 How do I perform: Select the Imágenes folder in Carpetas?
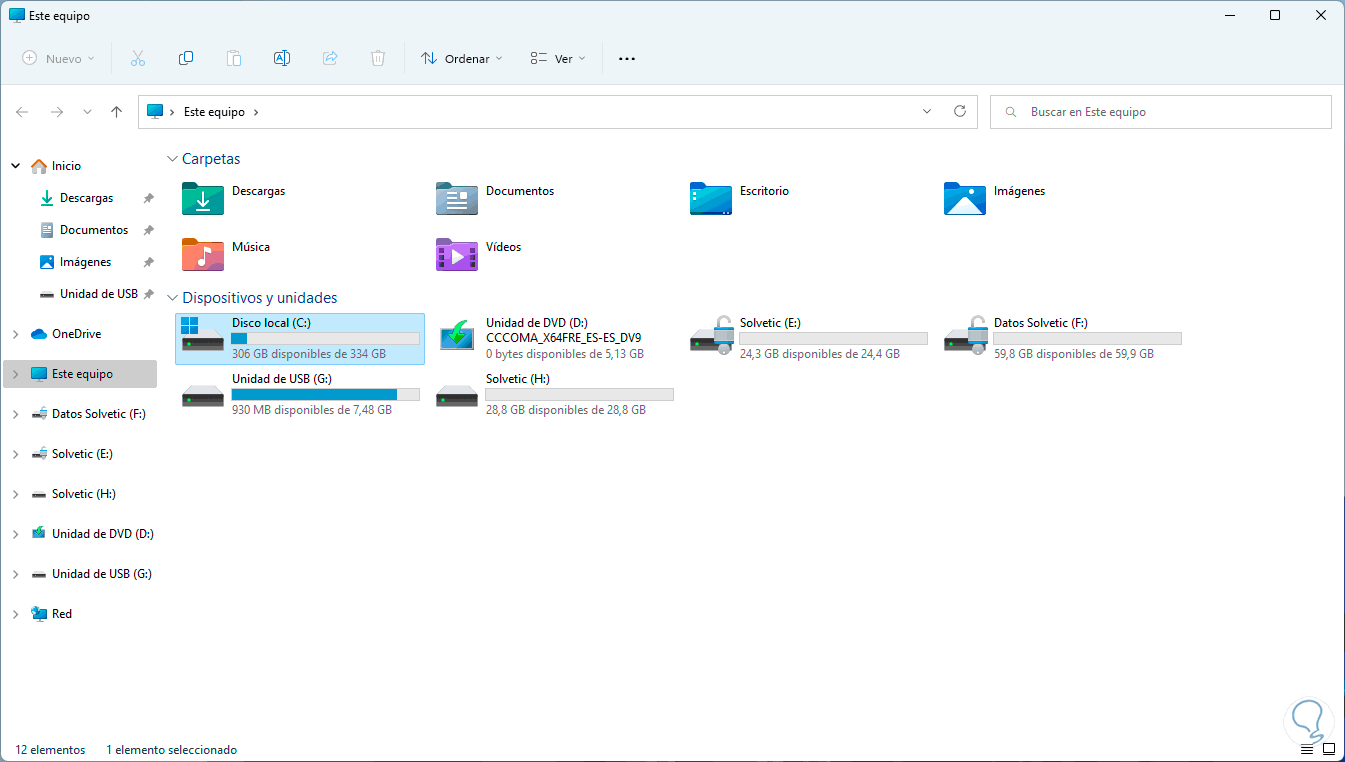pos(996,198)
